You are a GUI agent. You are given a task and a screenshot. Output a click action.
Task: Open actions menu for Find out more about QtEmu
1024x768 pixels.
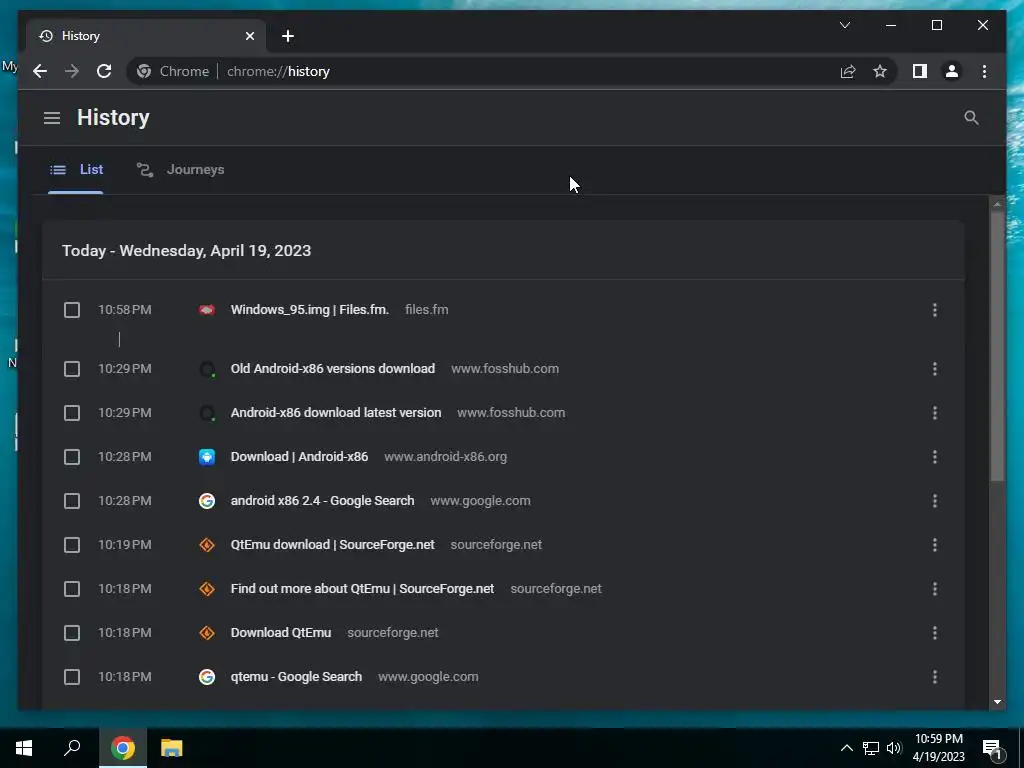click(x=935, y=589)
